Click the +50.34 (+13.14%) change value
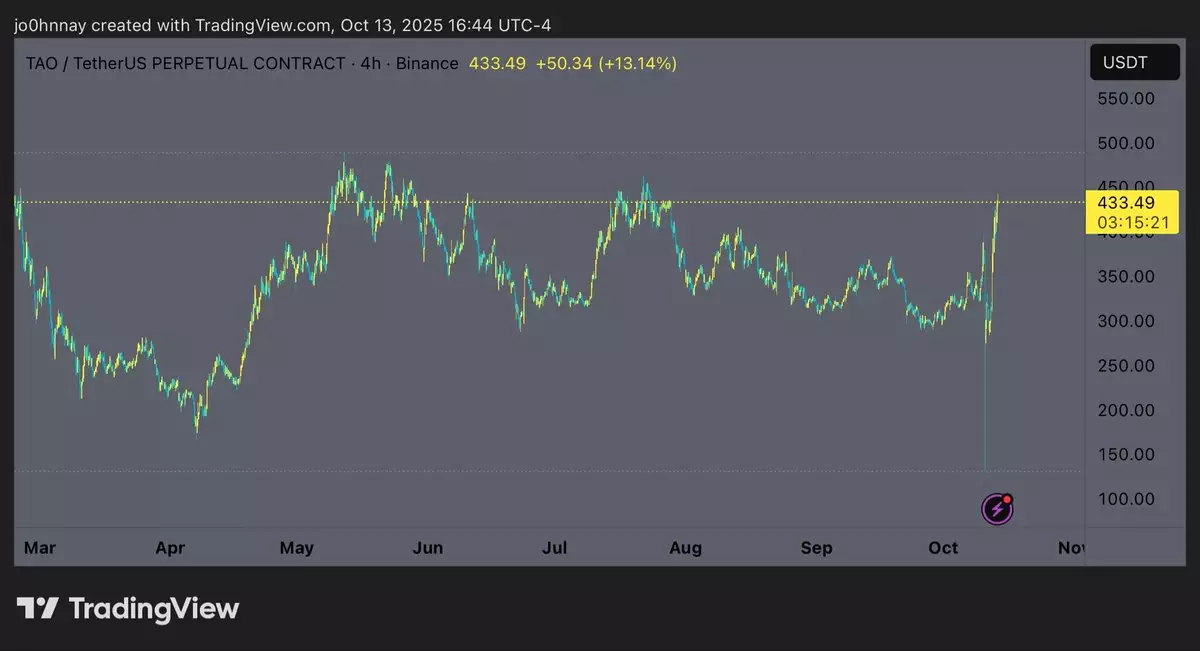Image resolution: width=1200 pixels, height=651 pixels. click(x=606, y=64)
